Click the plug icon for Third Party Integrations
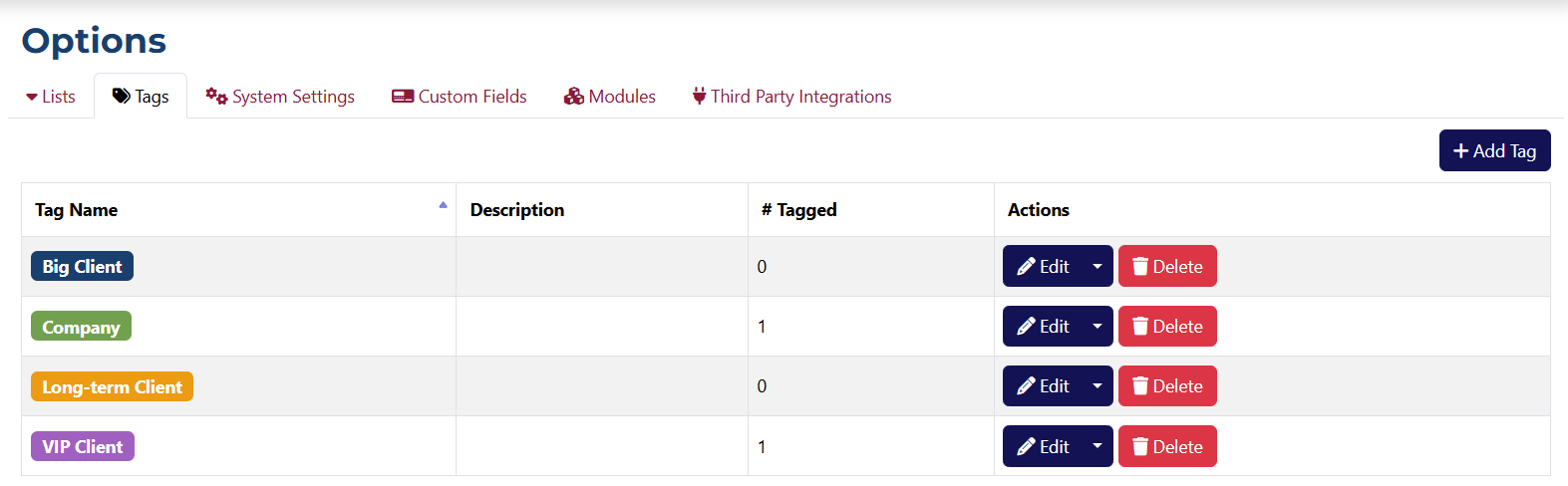This screenshot has height=486, width=1568. point(699,96)
